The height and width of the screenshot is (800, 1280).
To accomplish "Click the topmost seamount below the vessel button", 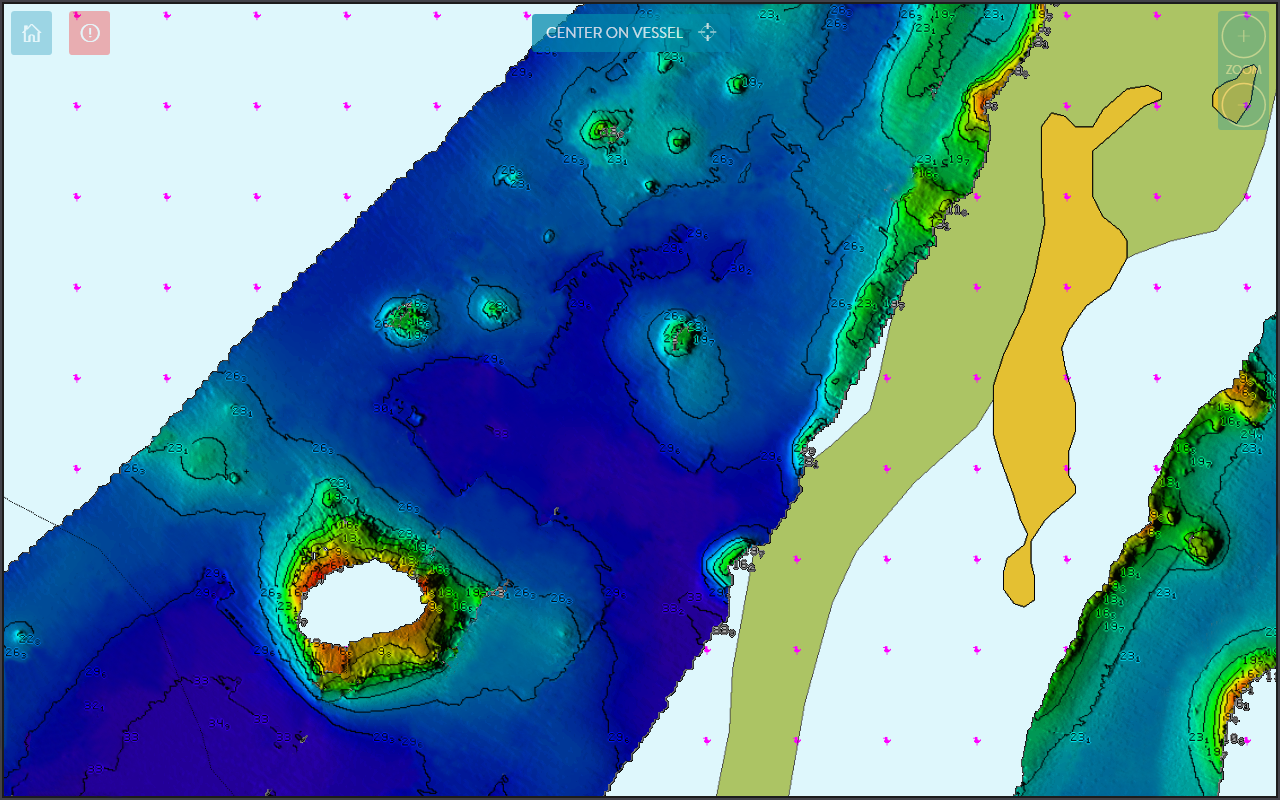I will (668, 61).
